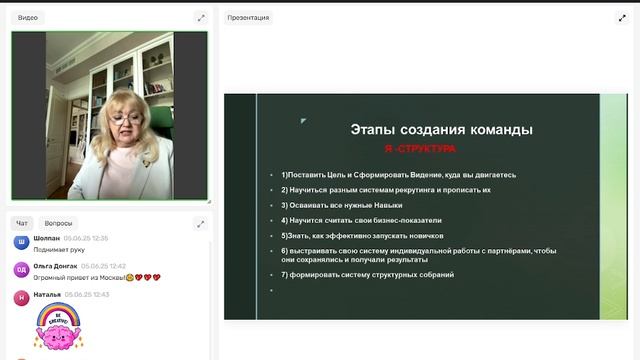Click slide item '2) Научиться разным системам рекрутинга'
The width and height of the screenshot is (640, 360).
point(386,190)
